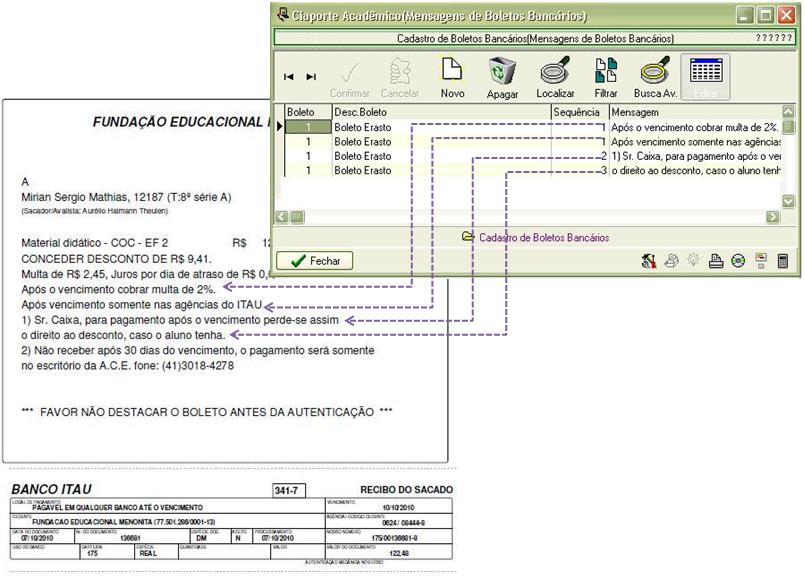Click the Desc.Boleto column header
The height and width of the screenshot is (576, 805).
coord(440,113)
